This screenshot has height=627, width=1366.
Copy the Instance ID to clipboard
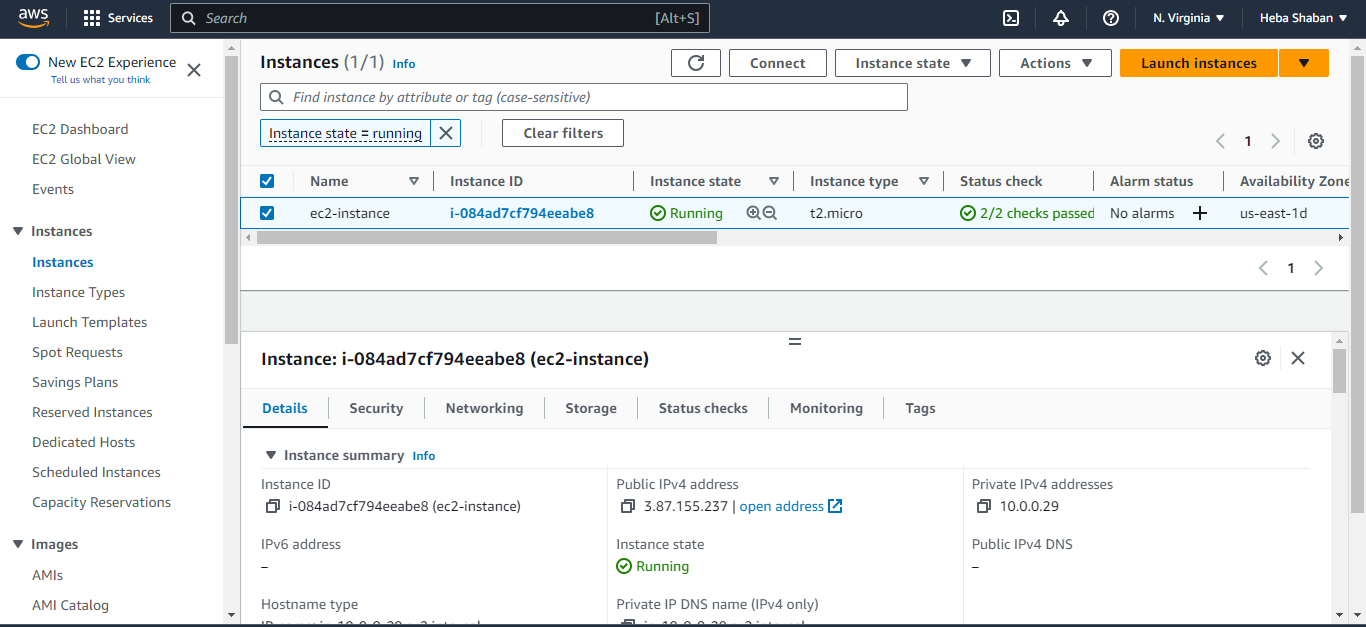(272, 506)
